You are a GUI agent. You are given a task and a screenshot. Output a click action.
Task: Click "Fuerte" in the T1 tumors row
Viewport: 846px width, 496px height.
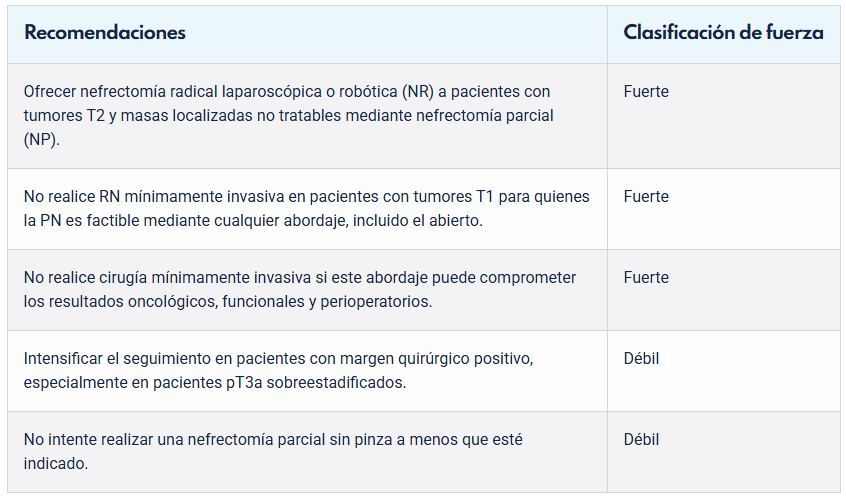(646, 197)
